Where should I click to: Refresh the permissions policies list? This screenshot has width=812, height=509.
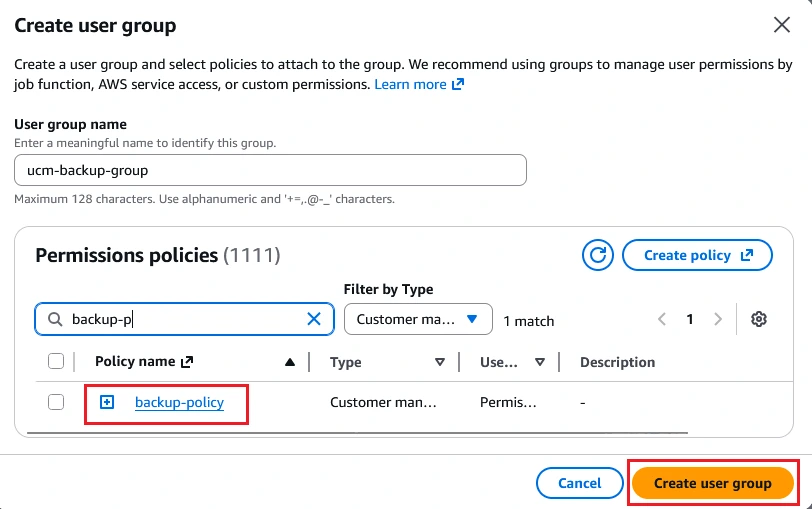tap(598, 255)
